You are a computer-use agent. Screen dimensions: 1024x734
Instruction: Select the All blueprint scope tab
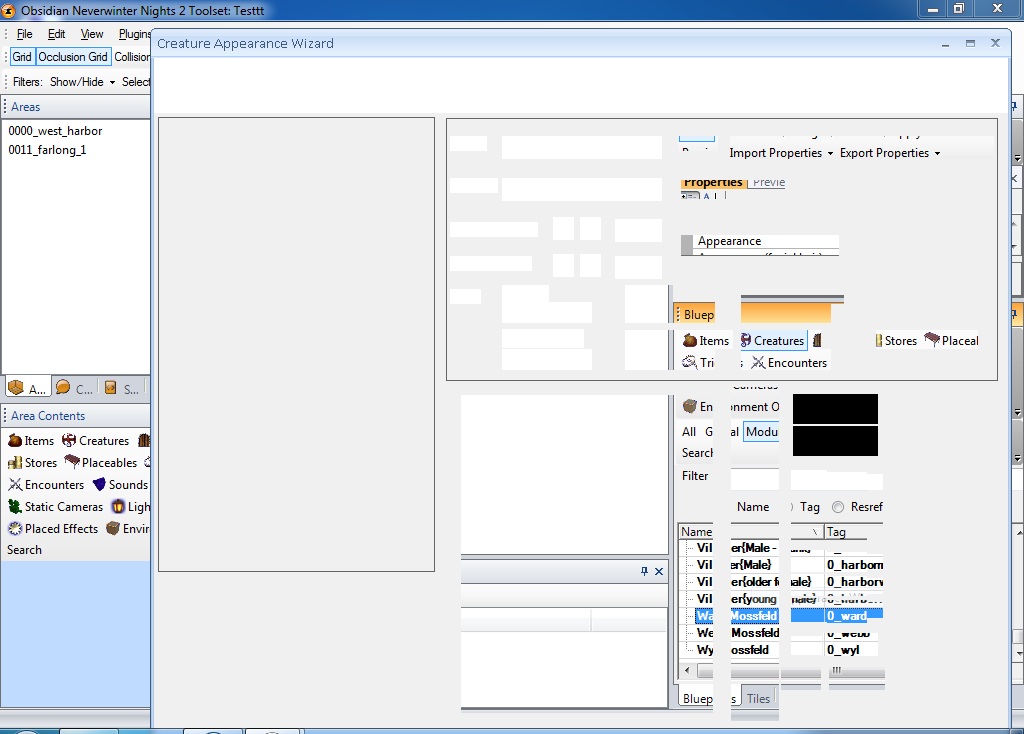coord(689,432)
